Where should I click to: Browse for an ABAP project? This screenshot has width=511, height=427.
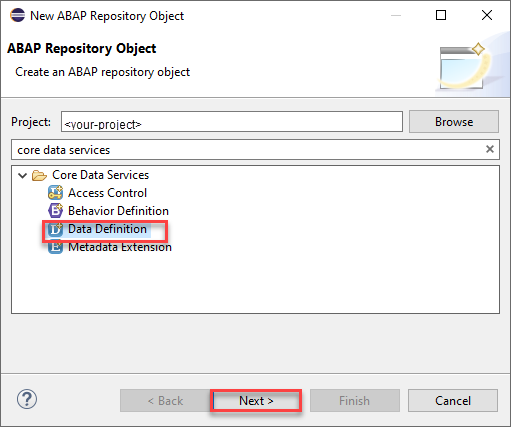(454, 122)
